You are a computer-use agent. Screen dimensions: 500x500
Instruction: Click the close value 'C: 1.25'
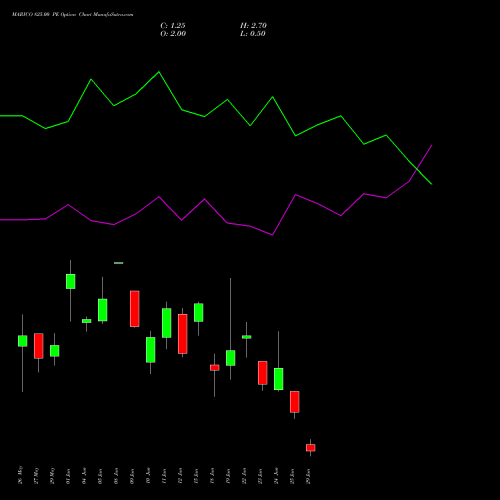click(173, 26)
